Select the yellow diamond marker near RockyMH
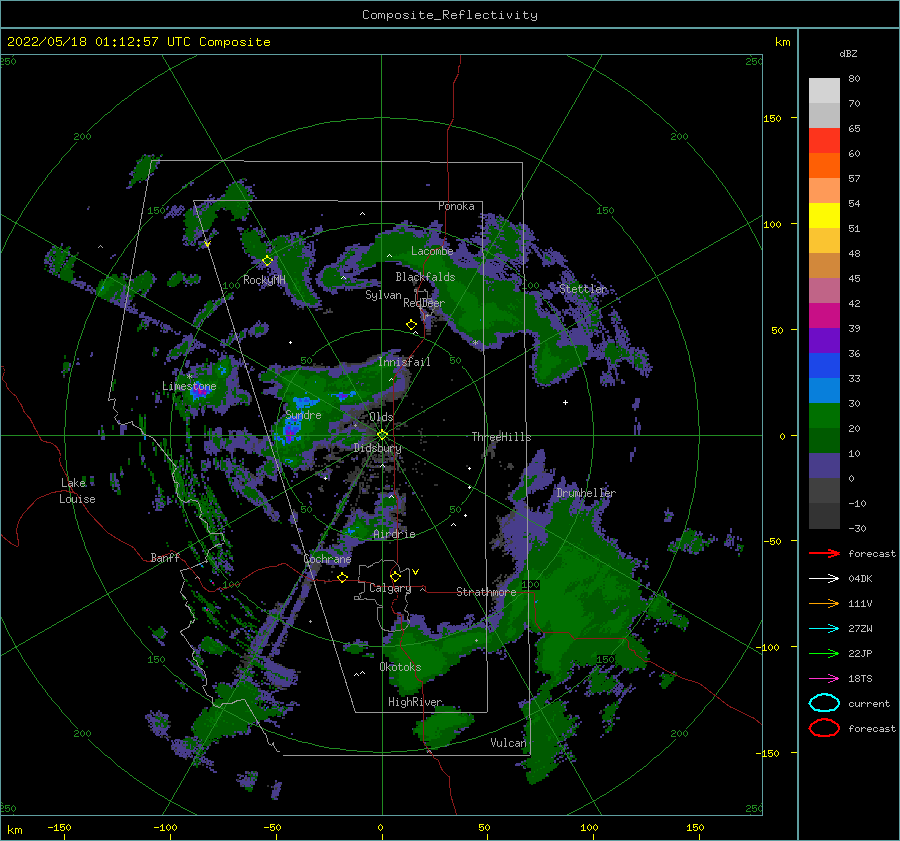 pyautogui.click(x=267, y=261)
